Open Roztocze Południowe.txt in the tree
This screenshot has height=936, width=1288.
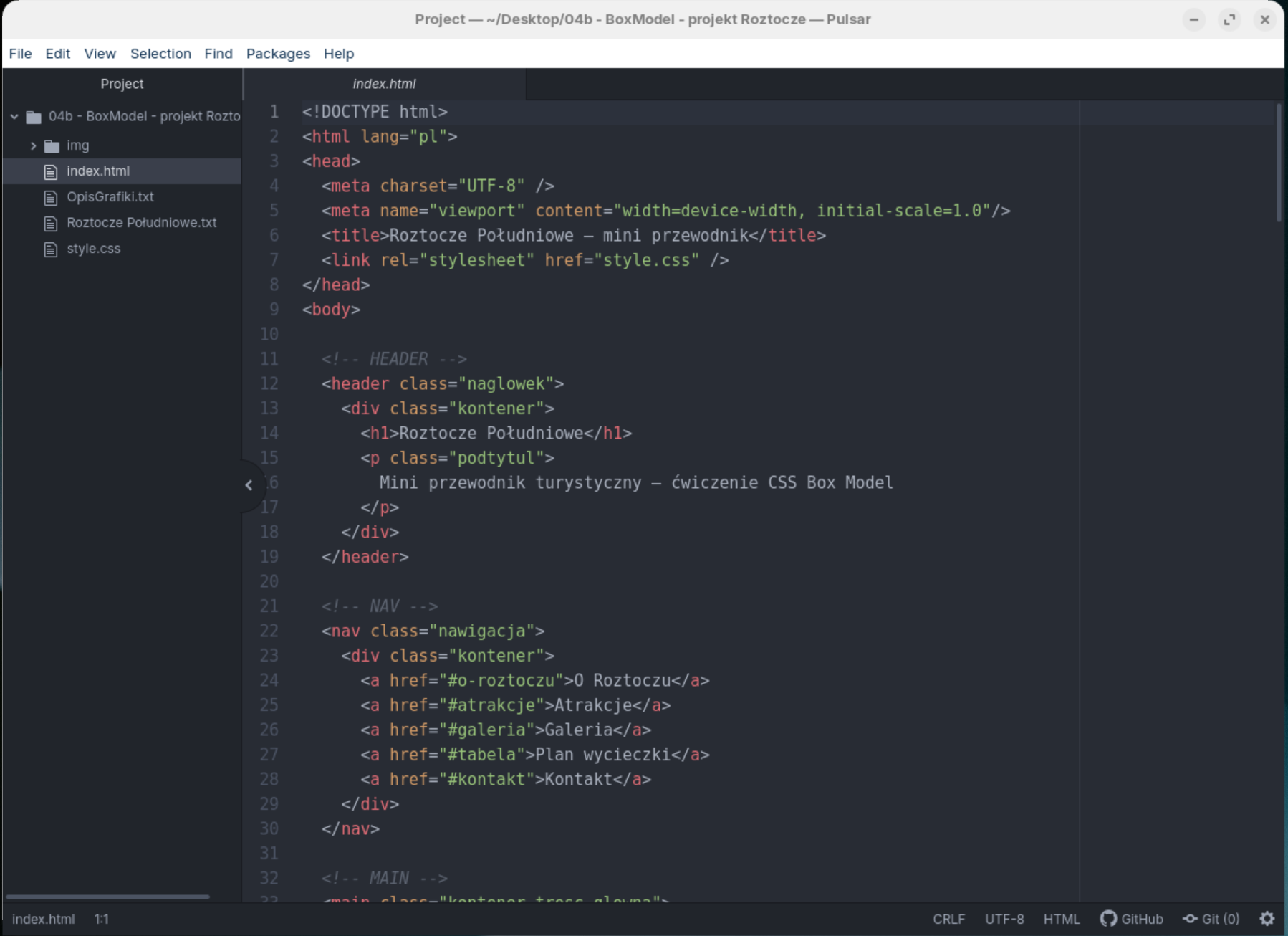142,223
